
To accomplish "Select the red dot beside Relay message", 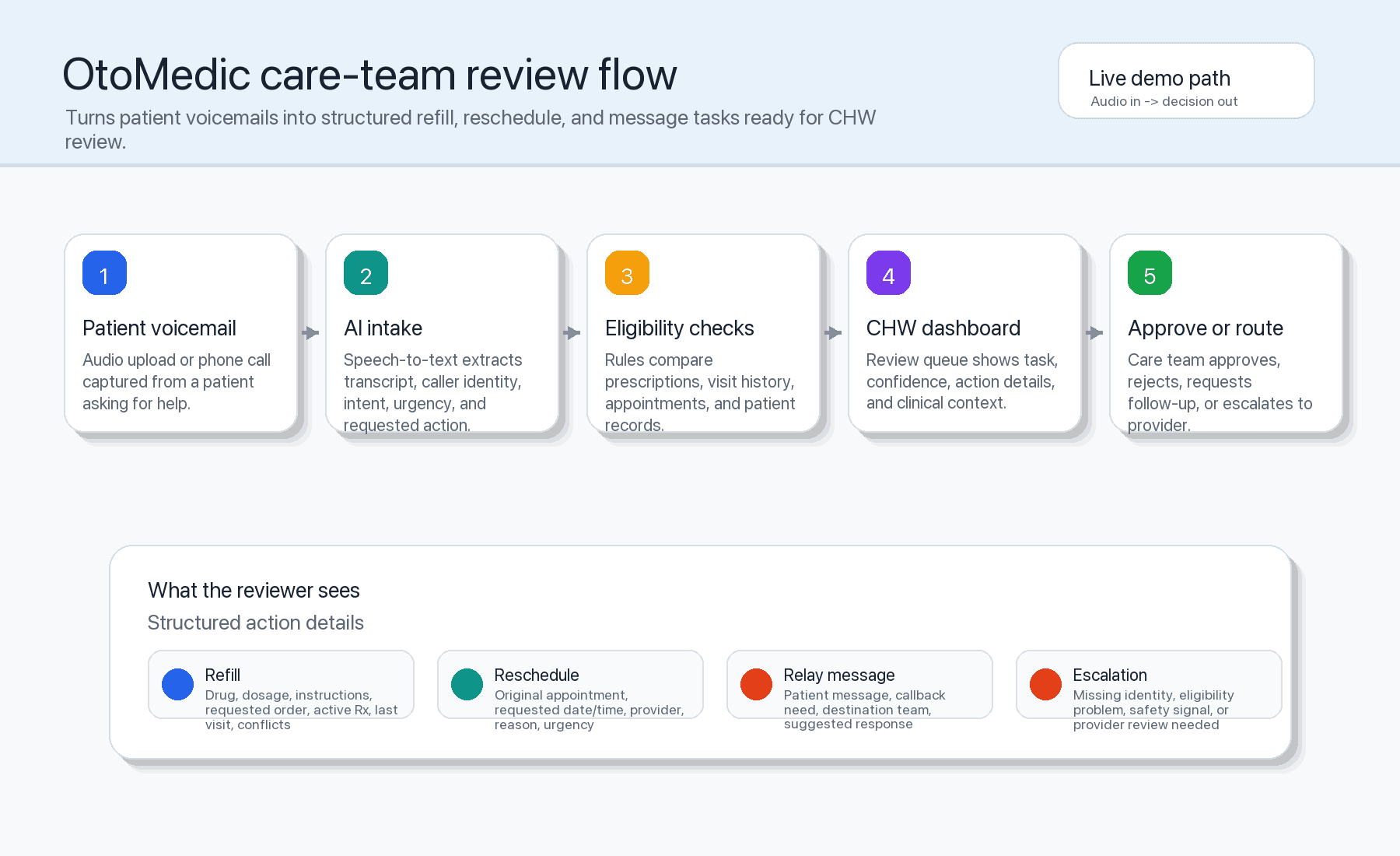I will point(756,684).
